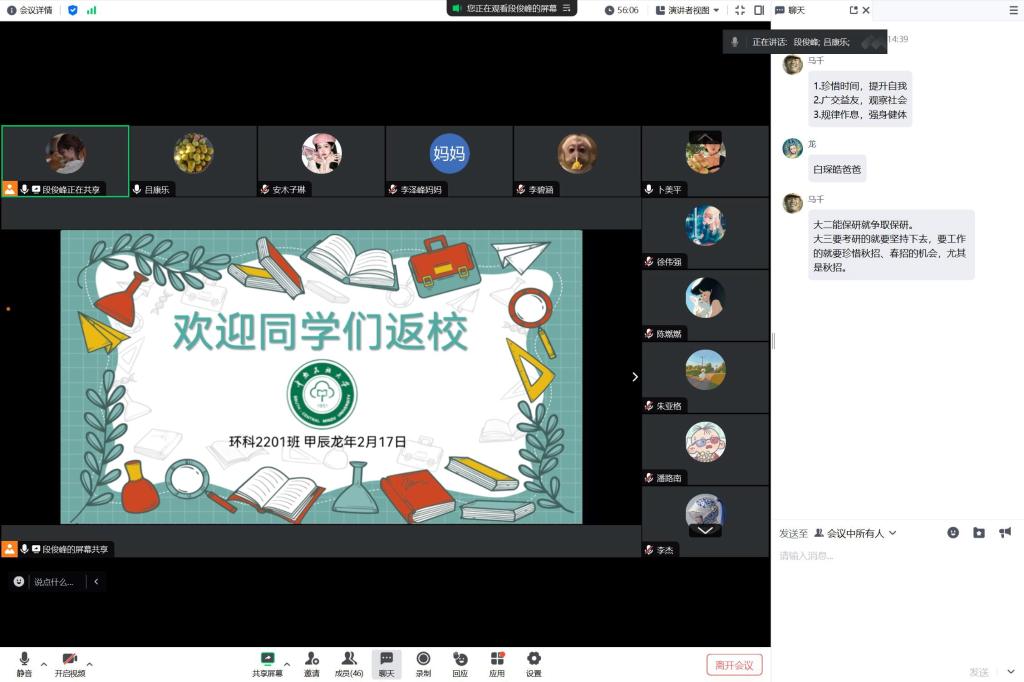Open the reactions menu

coord(460,662)
